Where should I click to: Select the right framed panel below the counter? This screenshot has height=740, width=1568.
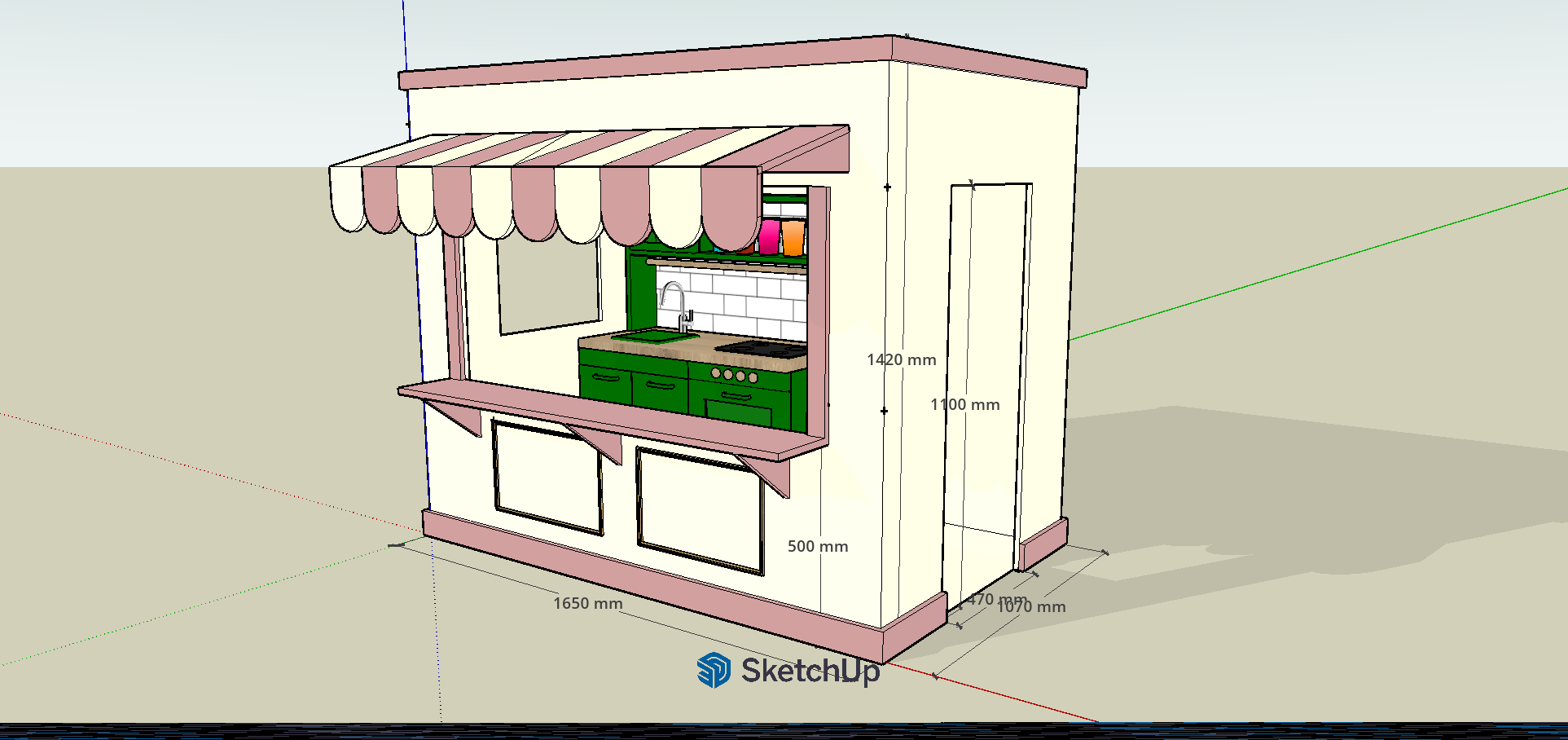(x=700, y=510)
